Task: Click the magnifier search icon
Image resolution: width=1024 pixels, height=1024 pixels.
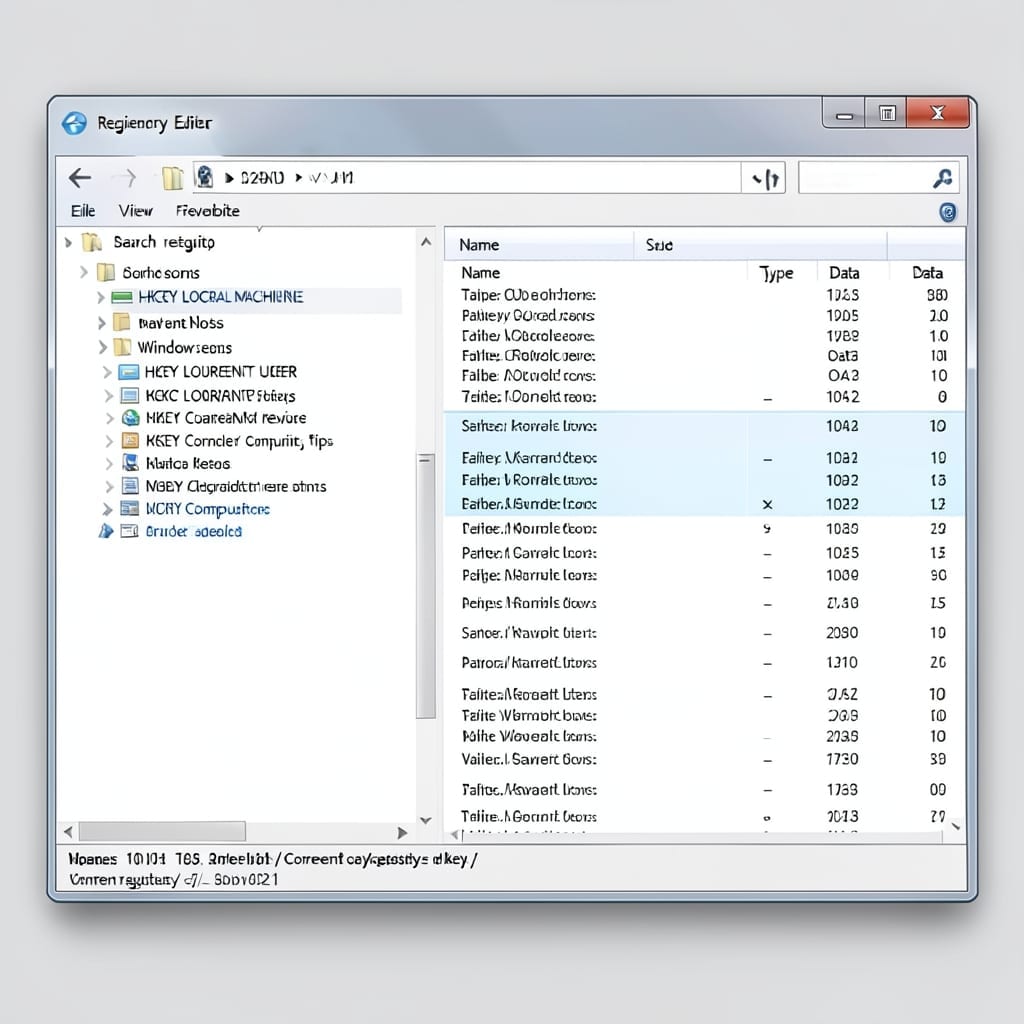Action: [x=942, y=178]
